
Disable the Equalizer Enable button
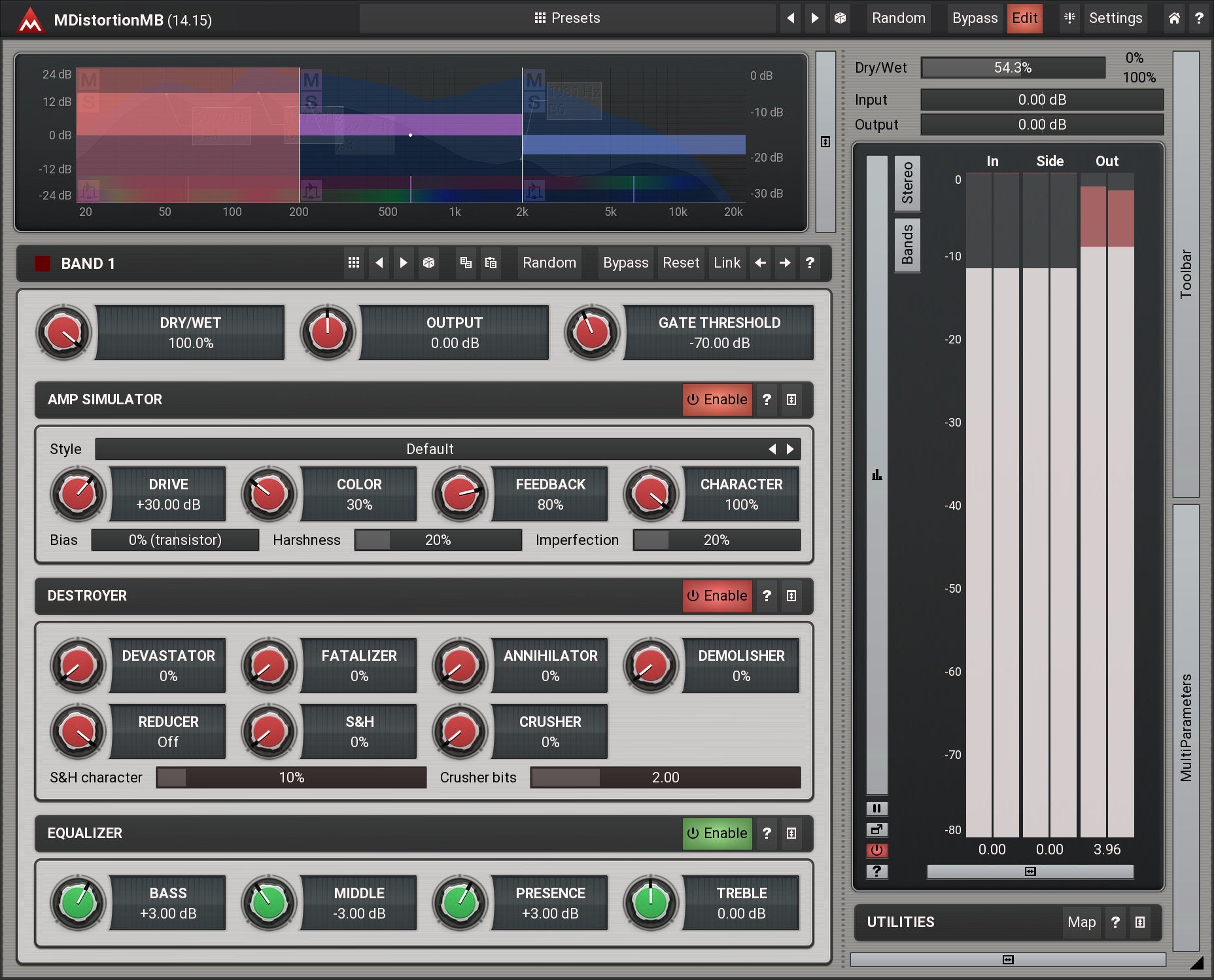[718, 833]
